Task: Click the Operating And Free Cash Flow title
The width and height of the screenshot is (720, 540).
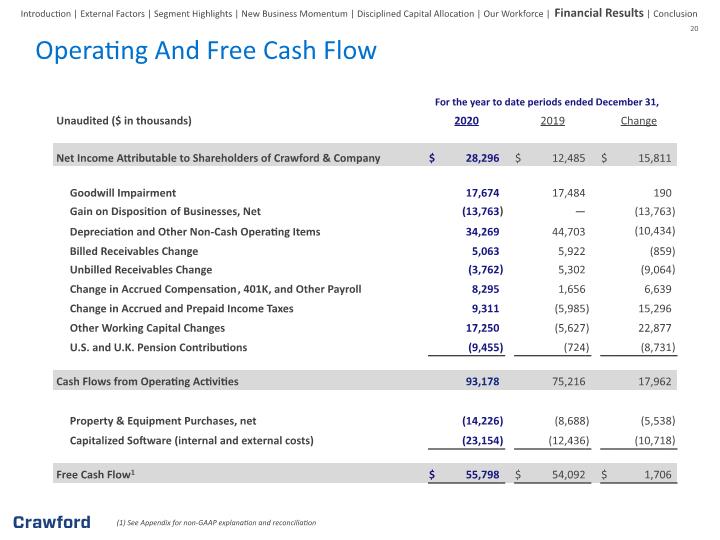Action: (x=206, y=51)
